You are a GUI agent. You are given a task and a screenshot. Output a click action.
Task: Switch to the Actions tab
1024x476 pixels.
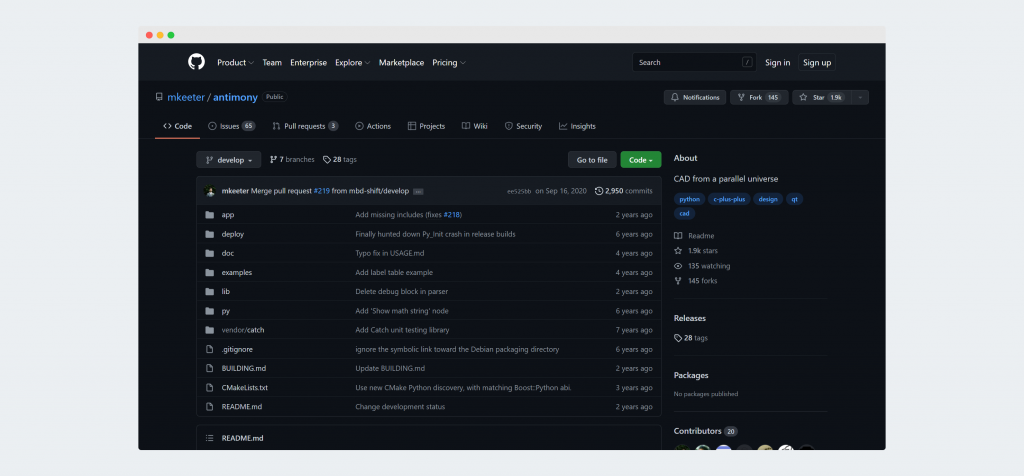(x=373, y=126)
